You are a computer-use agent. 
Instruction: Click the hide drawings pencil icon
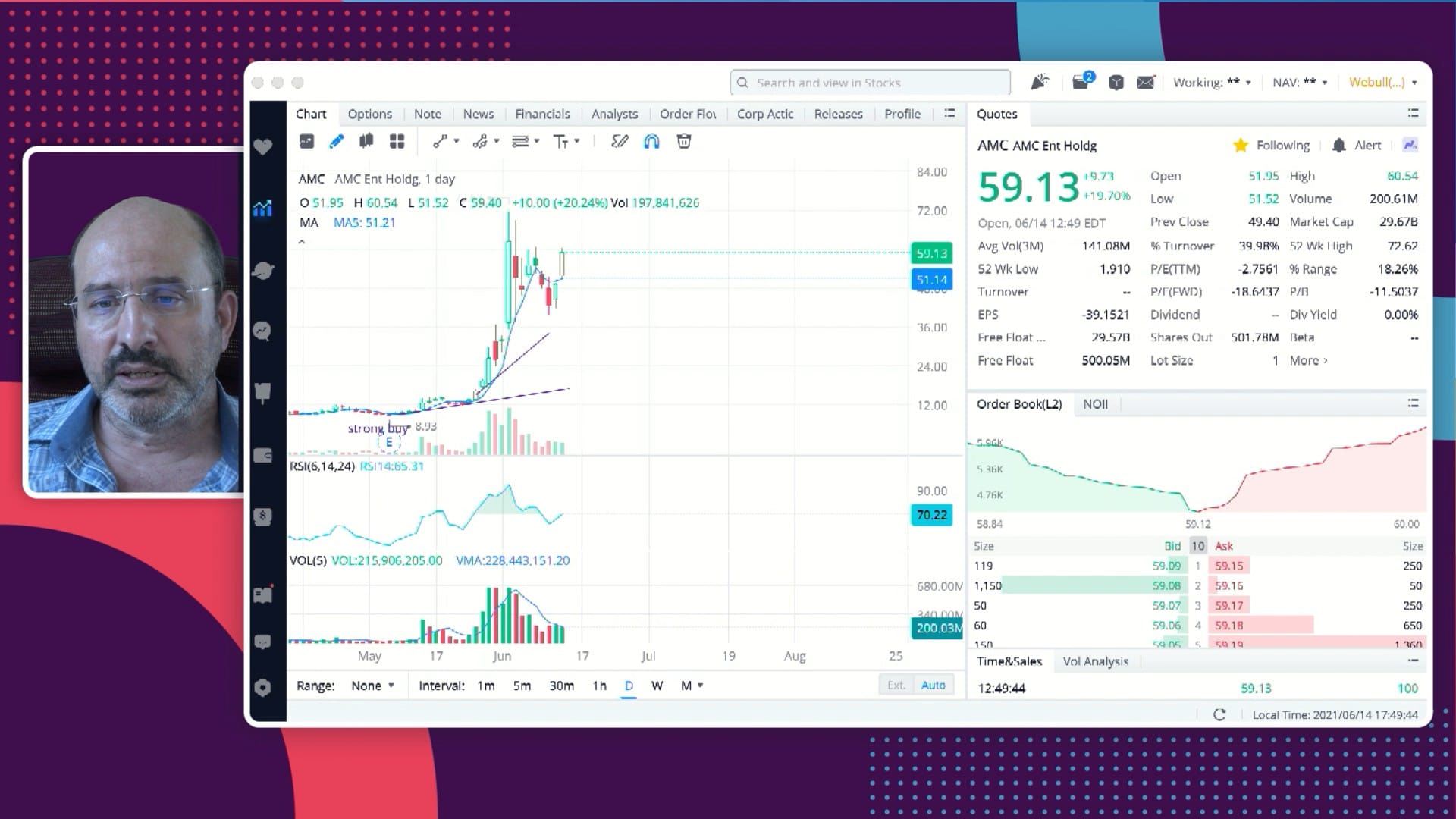point(620,142)
